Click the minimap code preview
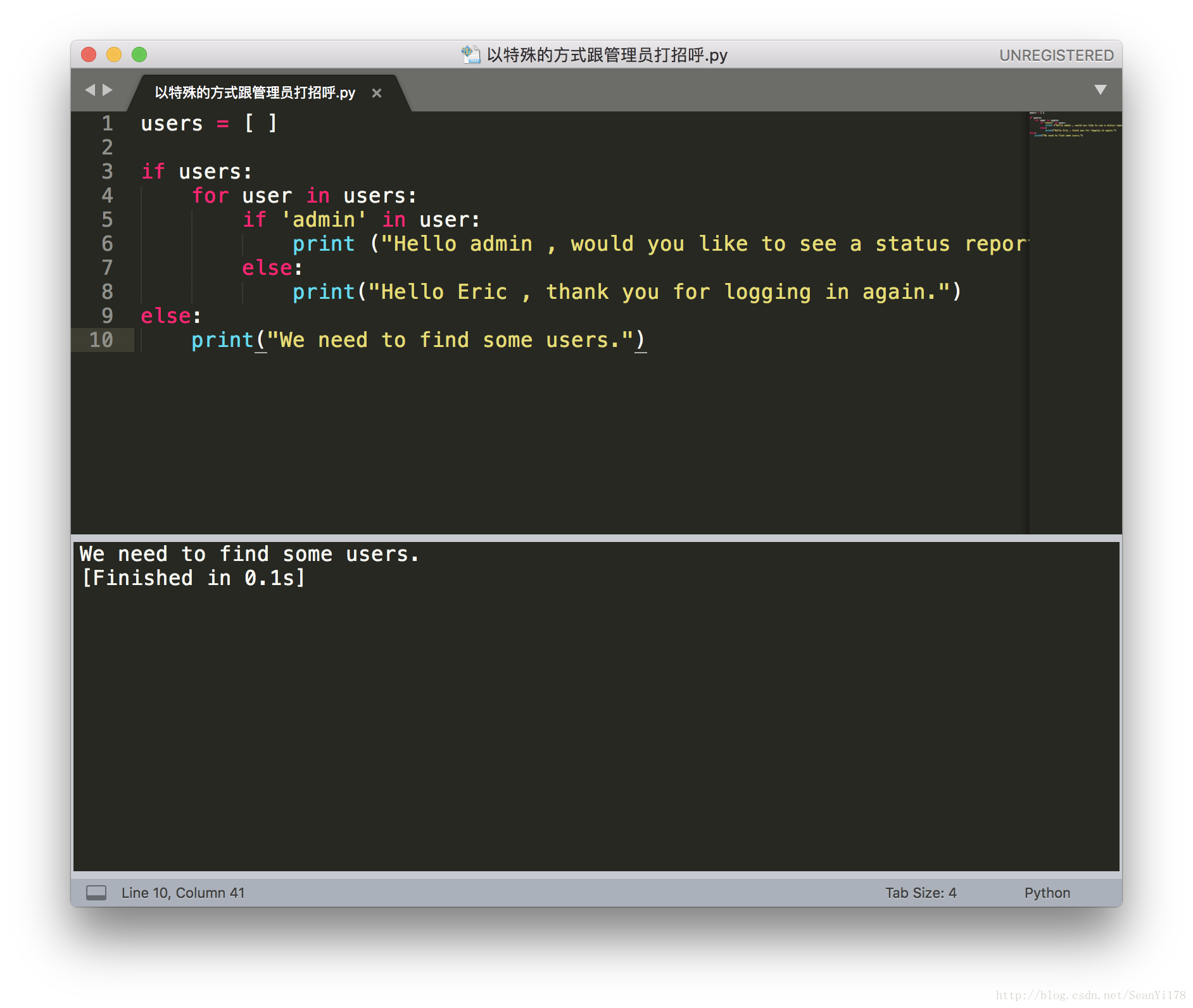 click(x=1075, y=125)
